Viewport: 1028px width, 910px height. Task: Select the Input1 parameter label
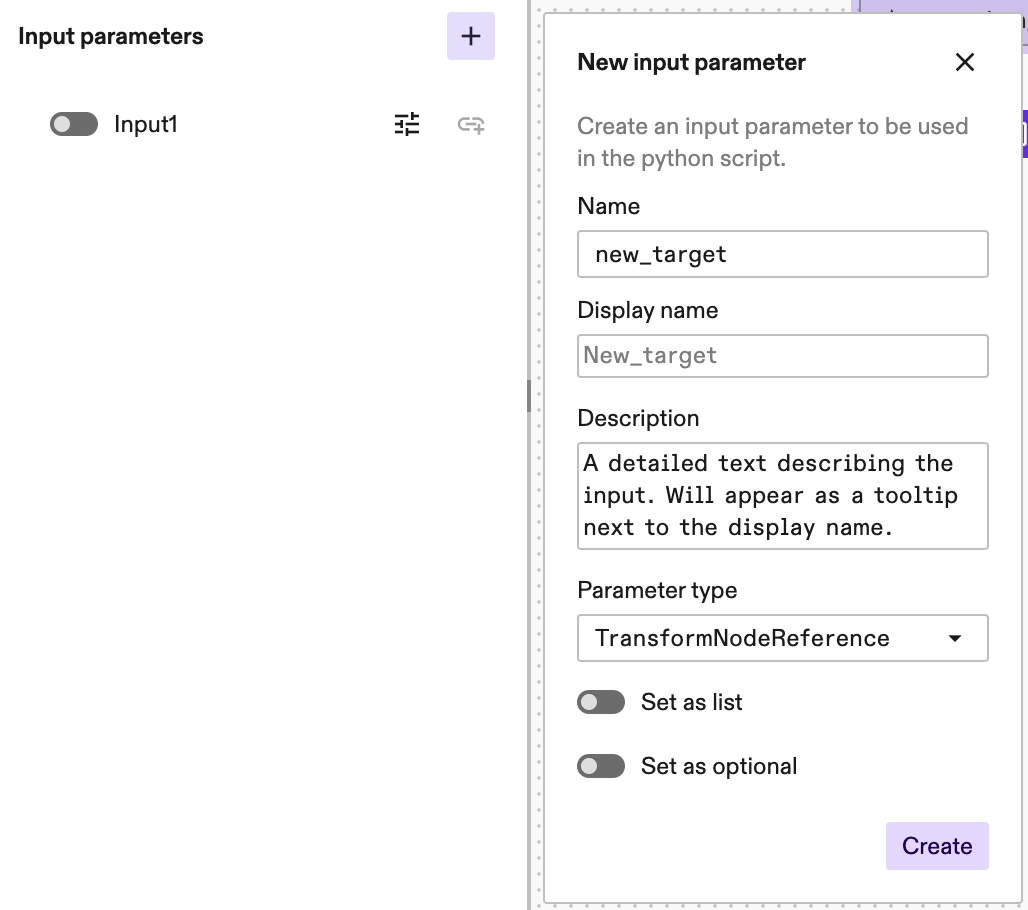coord(146,123)
